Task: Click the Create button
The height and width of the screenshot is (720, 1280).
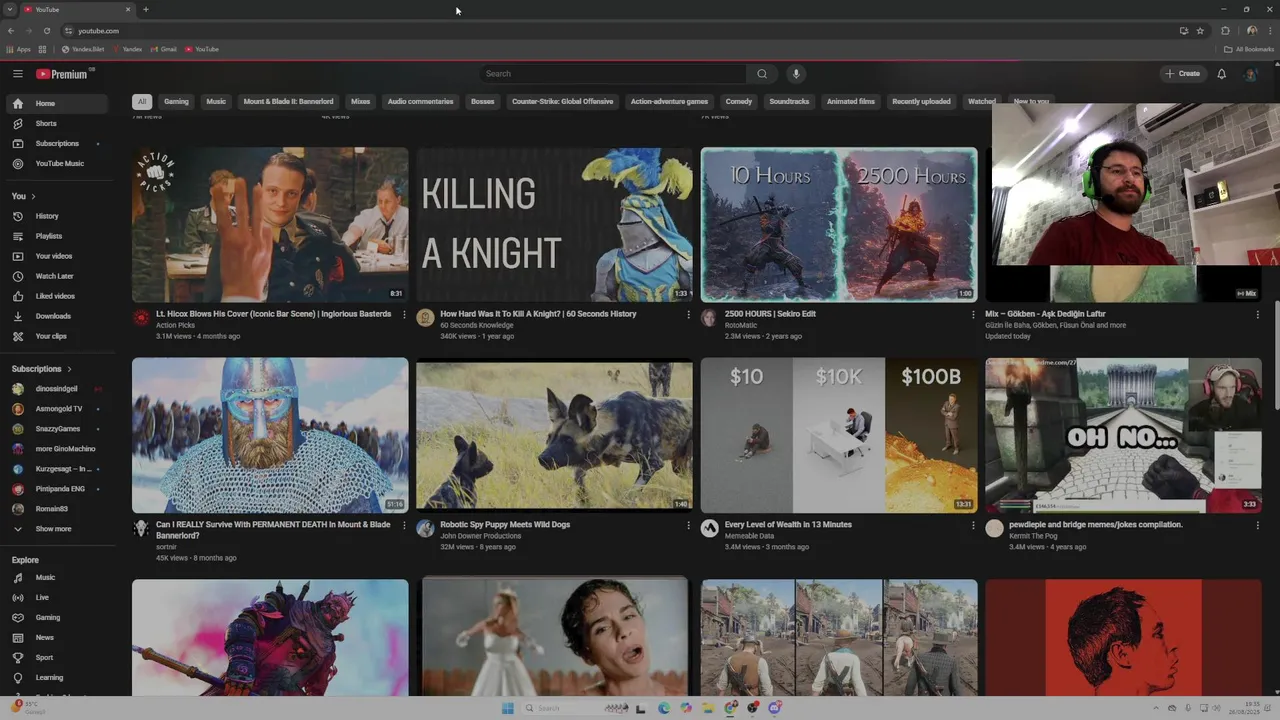Action: [1182, 73]
